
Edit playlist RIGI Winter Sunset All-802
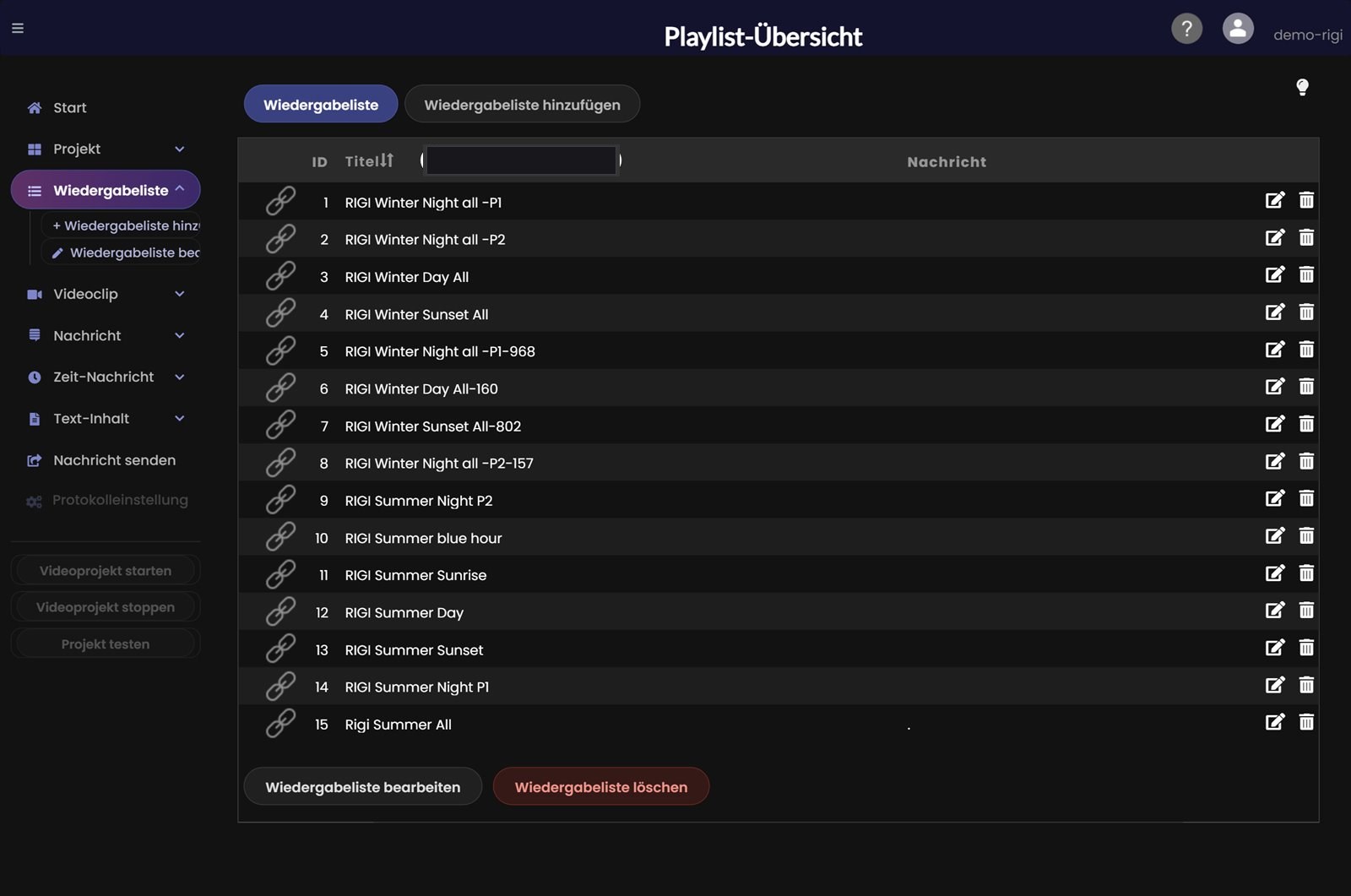click(1275, 423)
